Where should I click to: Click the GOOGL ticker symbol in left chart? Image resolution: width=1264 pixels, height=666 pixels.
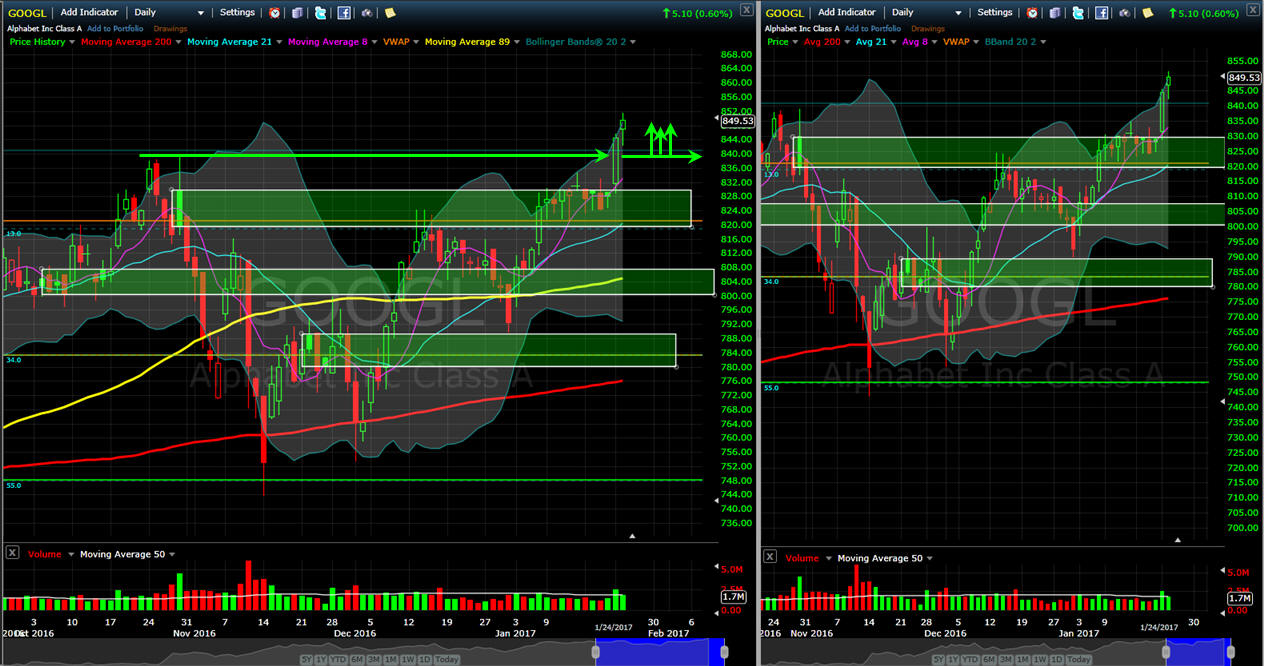(27, 14)
